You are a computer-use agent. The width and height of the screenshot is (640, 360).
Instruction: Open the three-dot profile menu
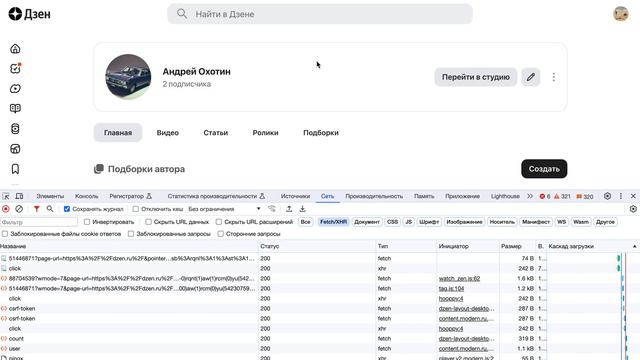point(553,77)
